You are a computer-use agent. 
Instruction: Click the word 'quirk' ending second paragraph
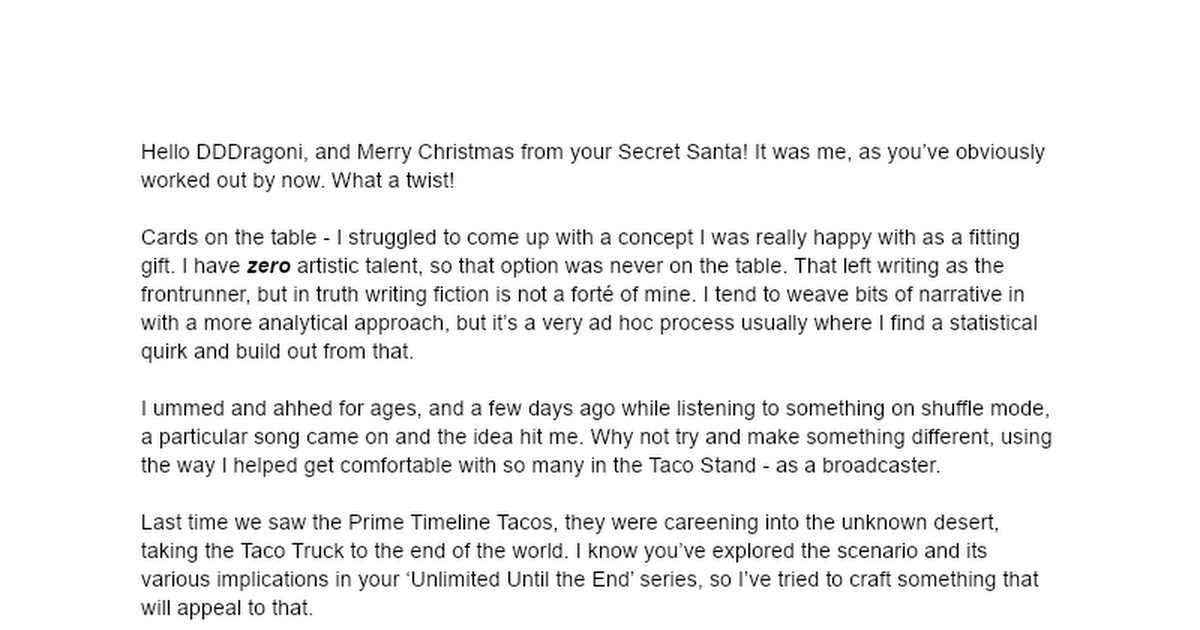click(x=164, y=352)
